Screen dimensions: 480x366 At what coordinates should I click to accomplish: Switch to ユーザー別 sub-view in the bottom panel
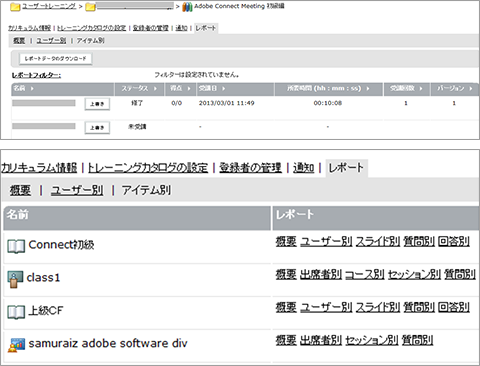point(77,190)
